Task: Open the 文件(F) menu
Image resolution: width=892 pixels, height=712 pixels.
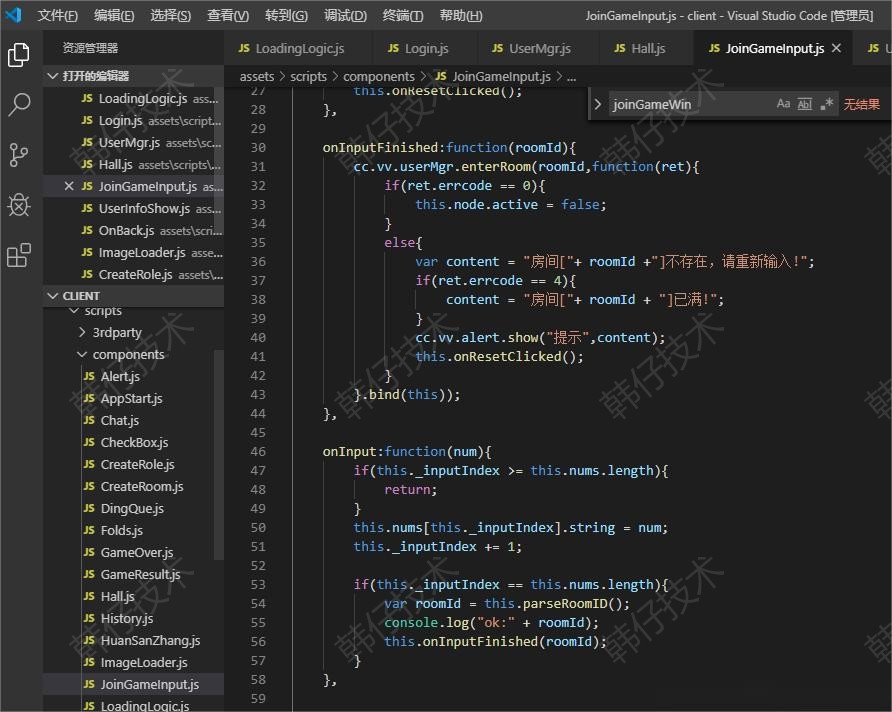Action: click(x=57, y=15)
